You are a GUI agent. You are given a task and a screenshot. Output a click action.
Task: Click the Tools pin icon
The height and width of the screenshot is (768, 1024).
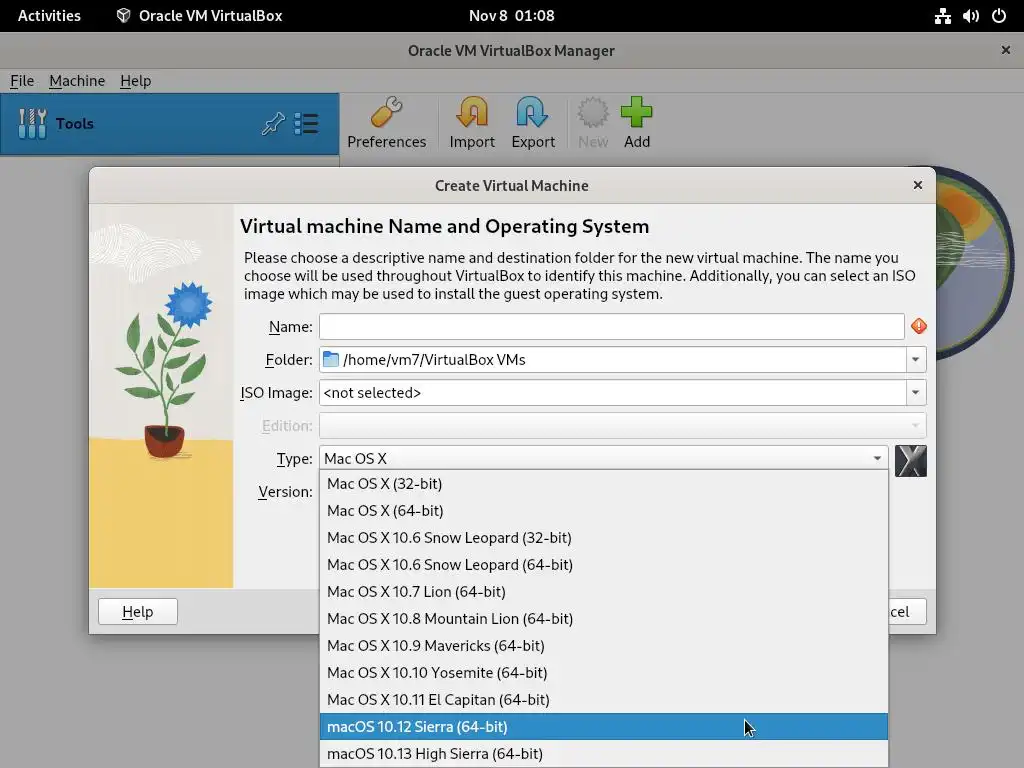point(273,123)
